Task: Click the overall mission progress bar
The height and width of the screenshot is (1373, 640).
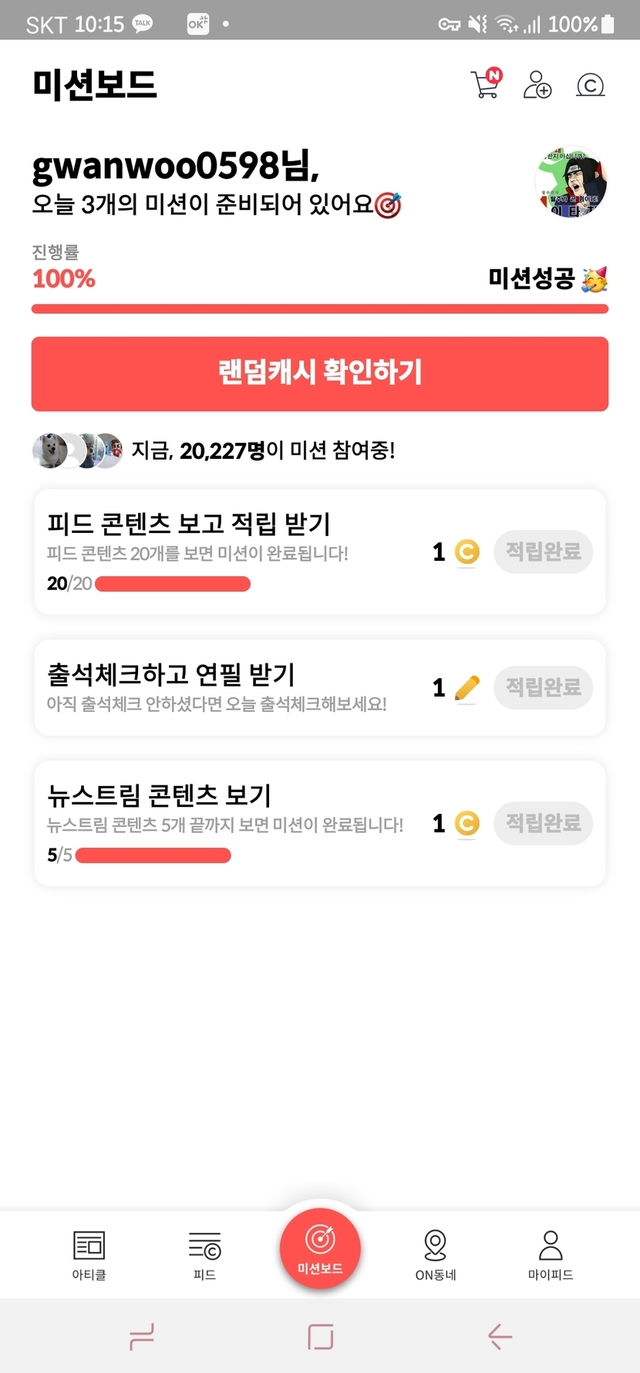Action: [320, 308]
